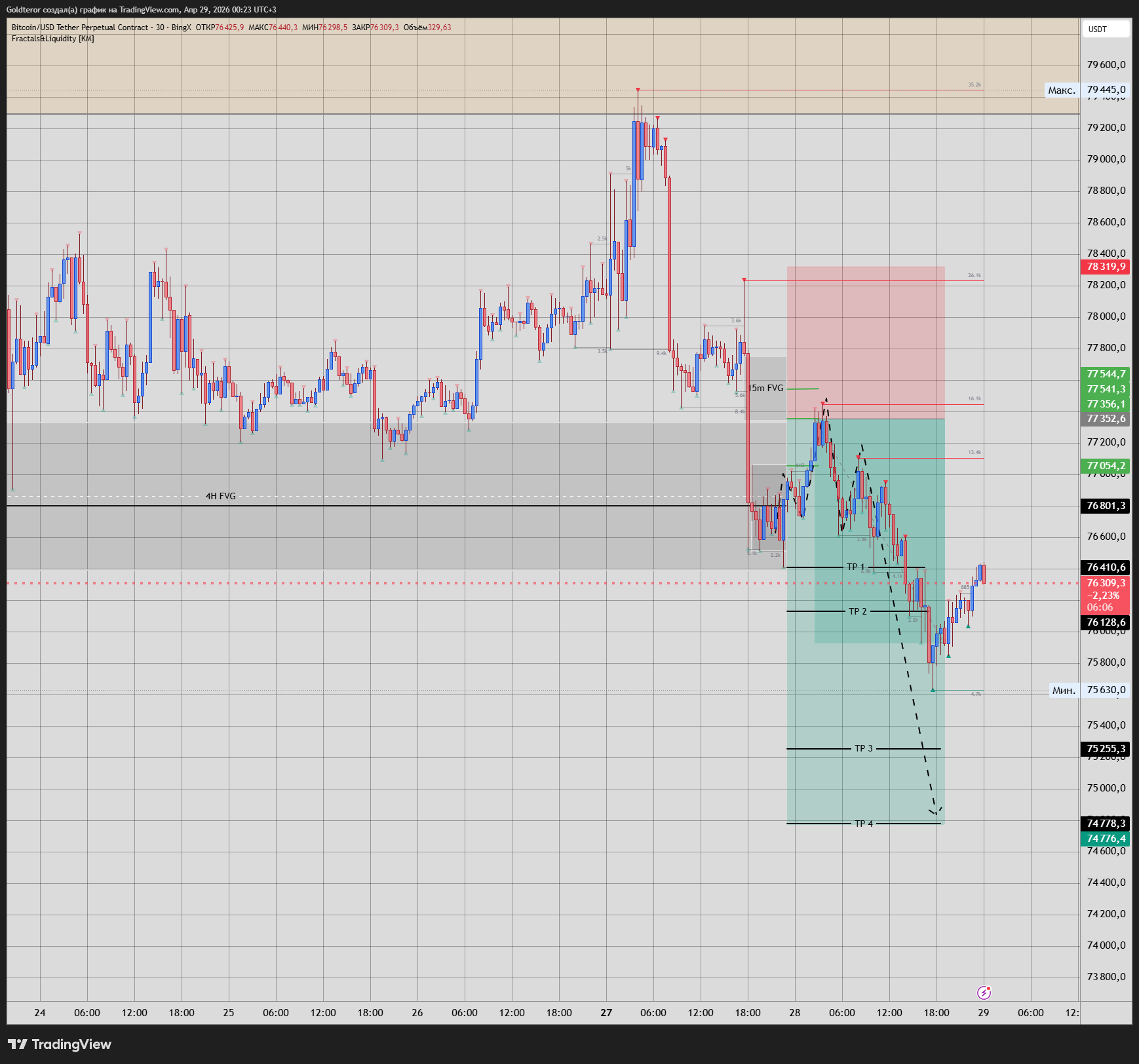Click the 79 600,0 price scale tick
The width and height of the screenshot is (1139, 1064).
[1106, 65]
